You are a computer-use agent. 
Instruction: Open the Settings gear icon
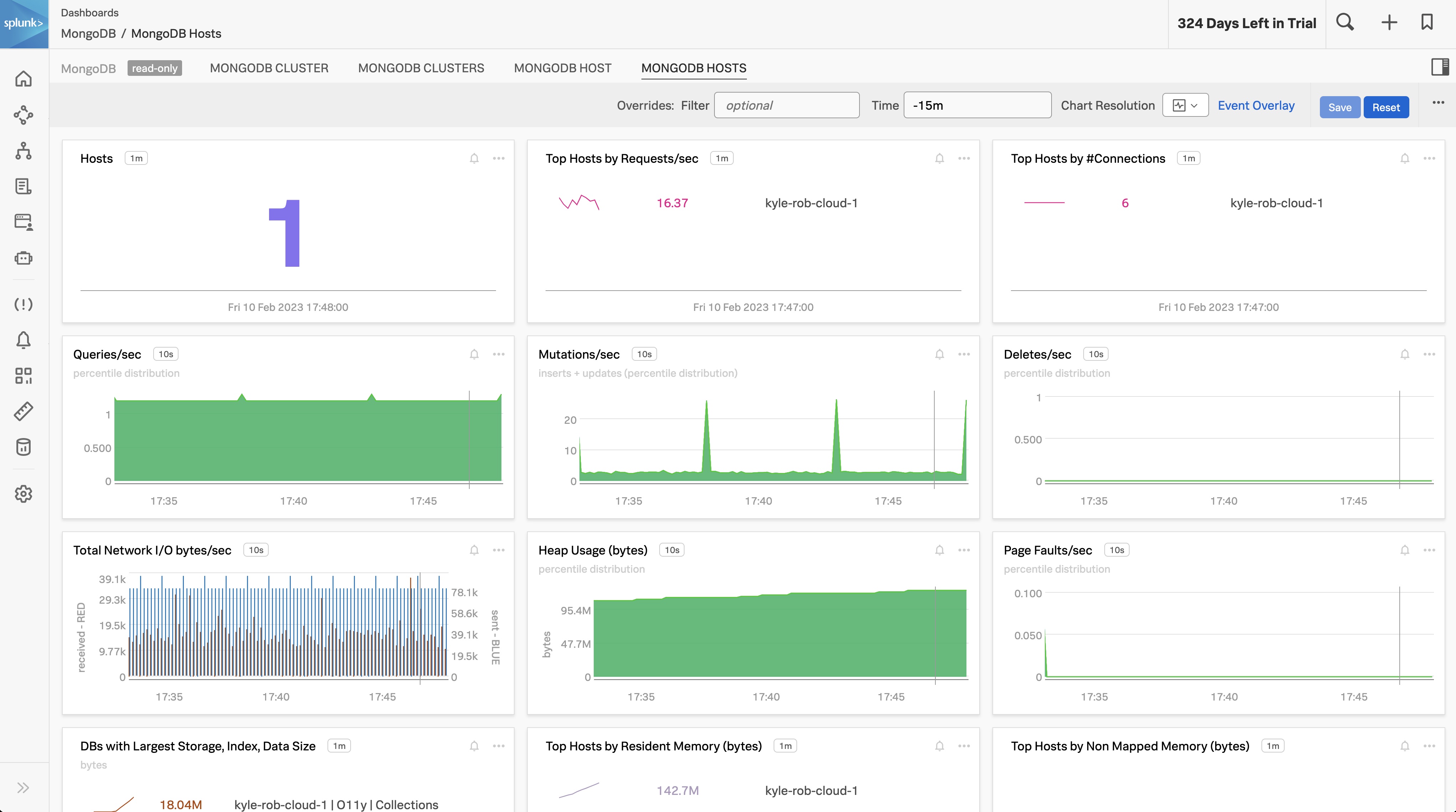(23, 494)
